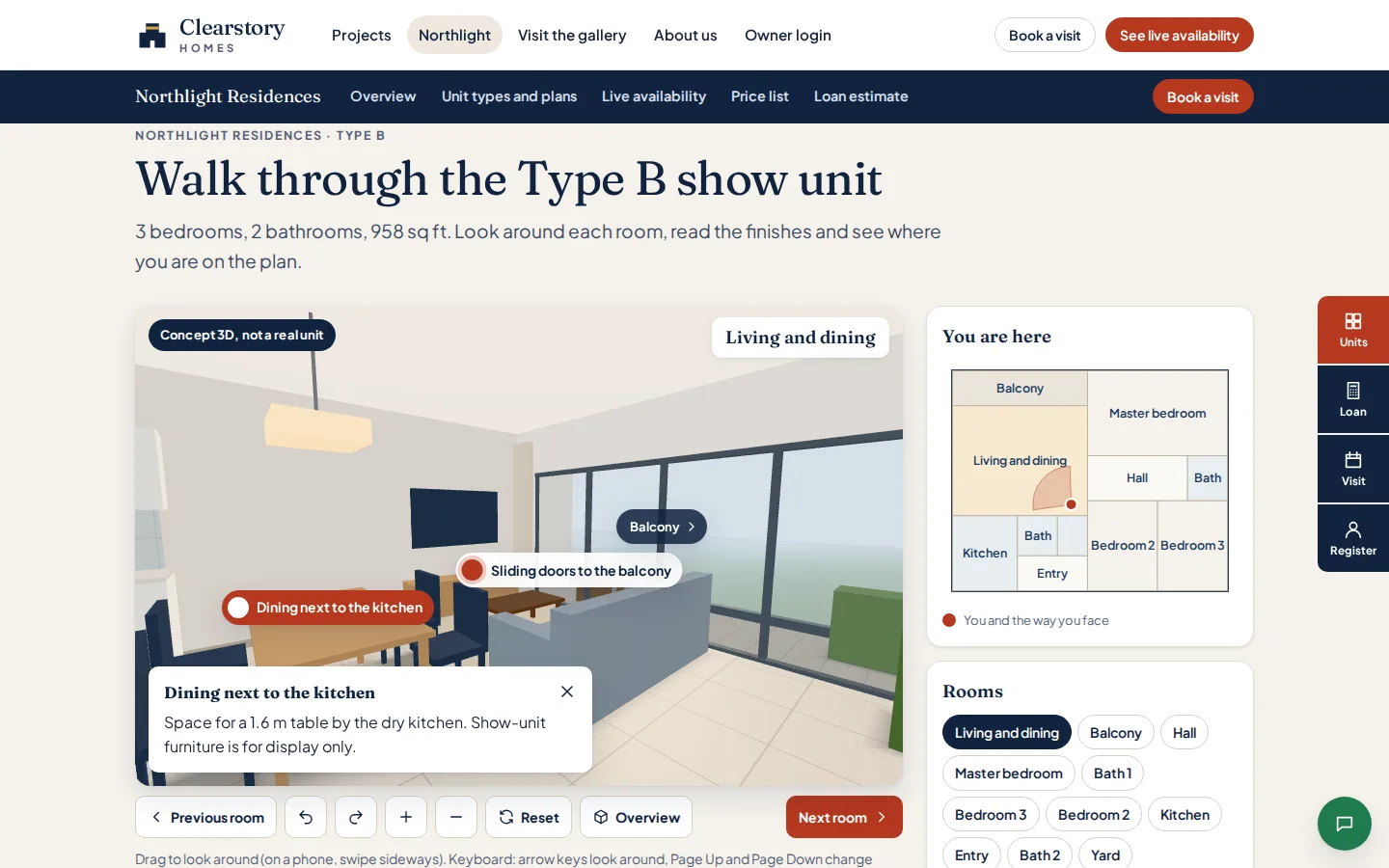Screen dimensions: 1389x868
Task: Open Unit types and plans tab
Action: tap(509, 96)
